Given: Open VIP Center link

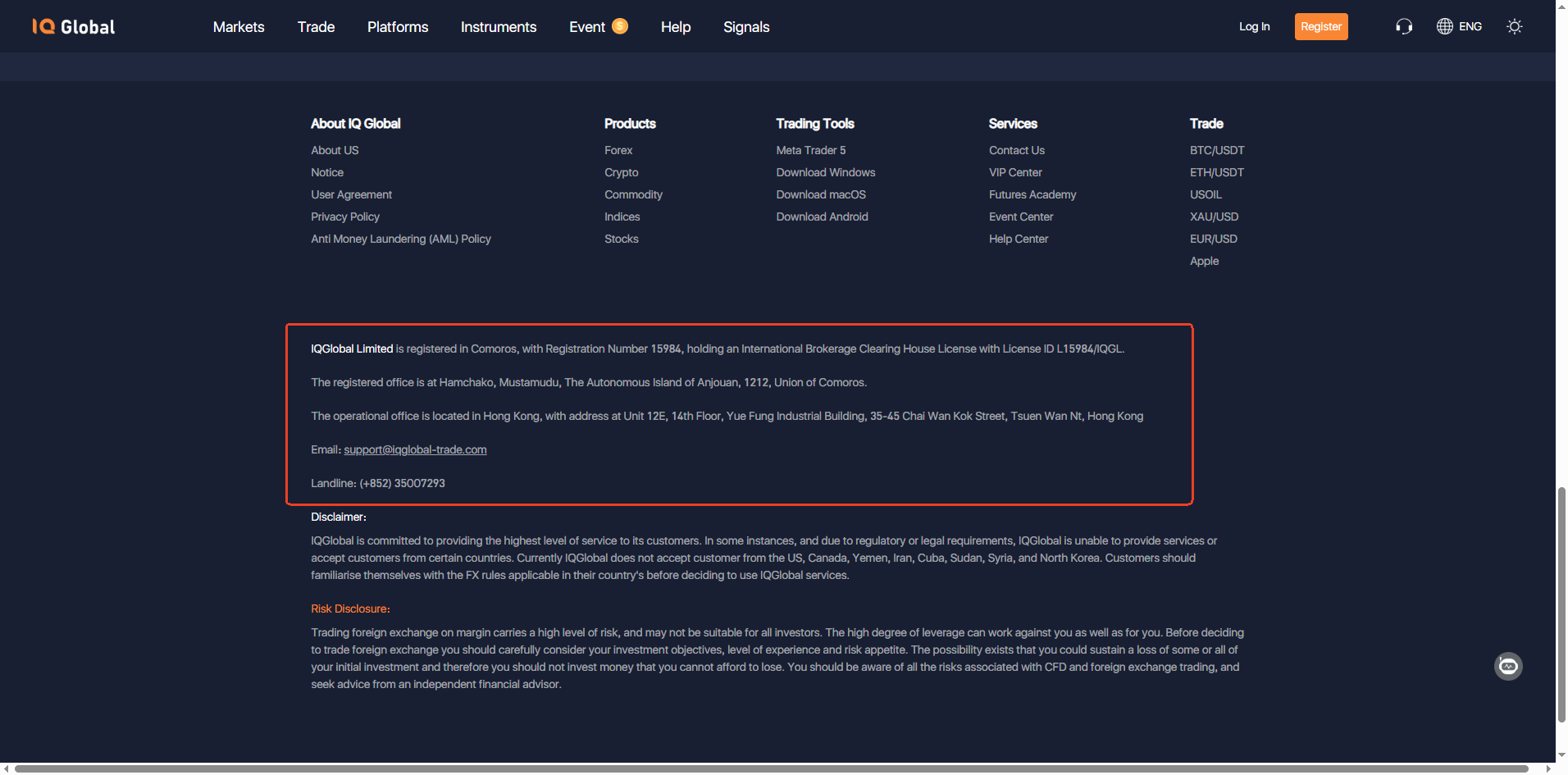Looking at the screenshot, I should (x=1015, y=172).
